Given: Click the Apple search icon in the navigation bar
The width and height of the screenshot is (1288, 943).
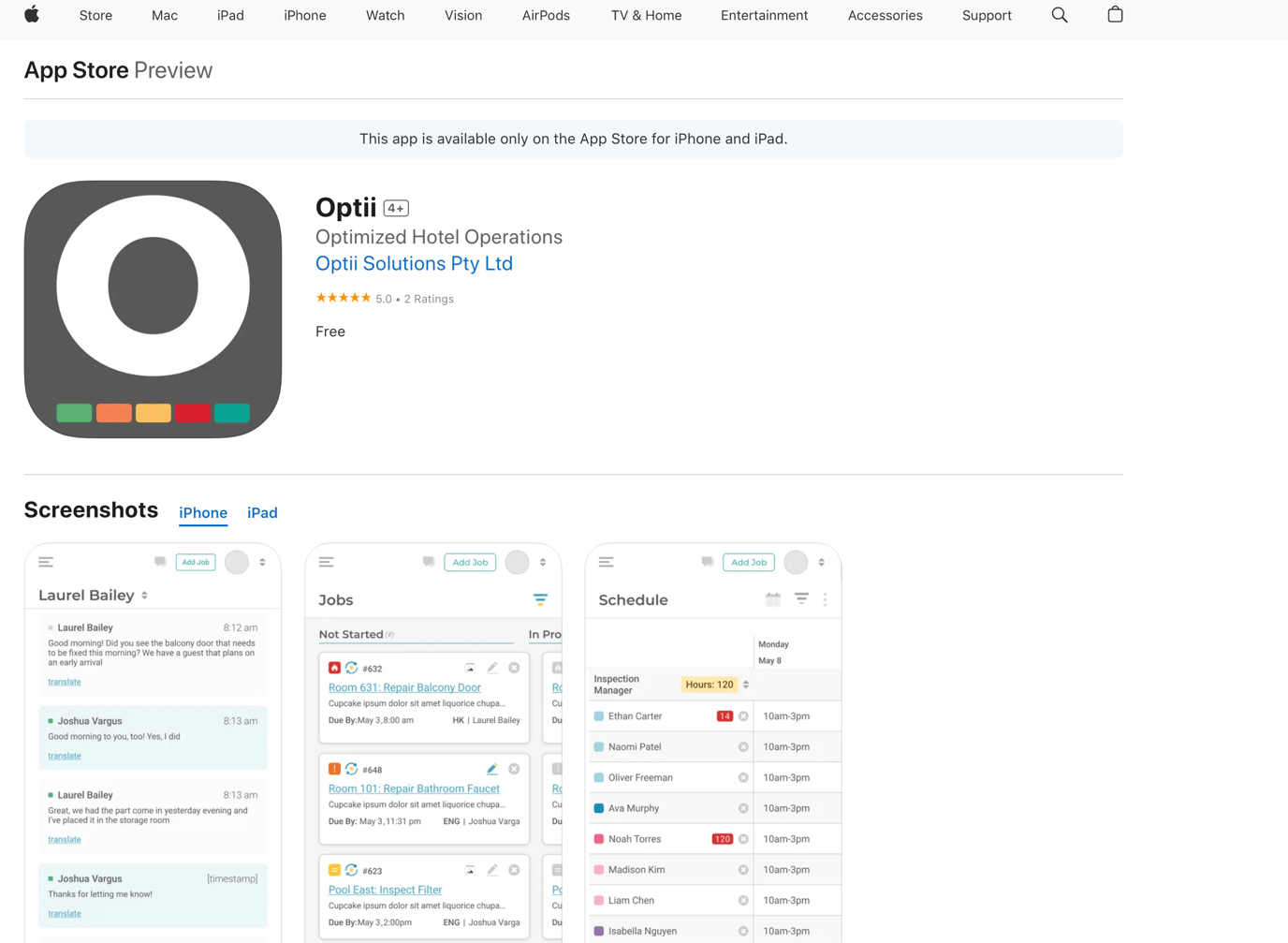Looking at the screenshot, I should (1059, 15).
